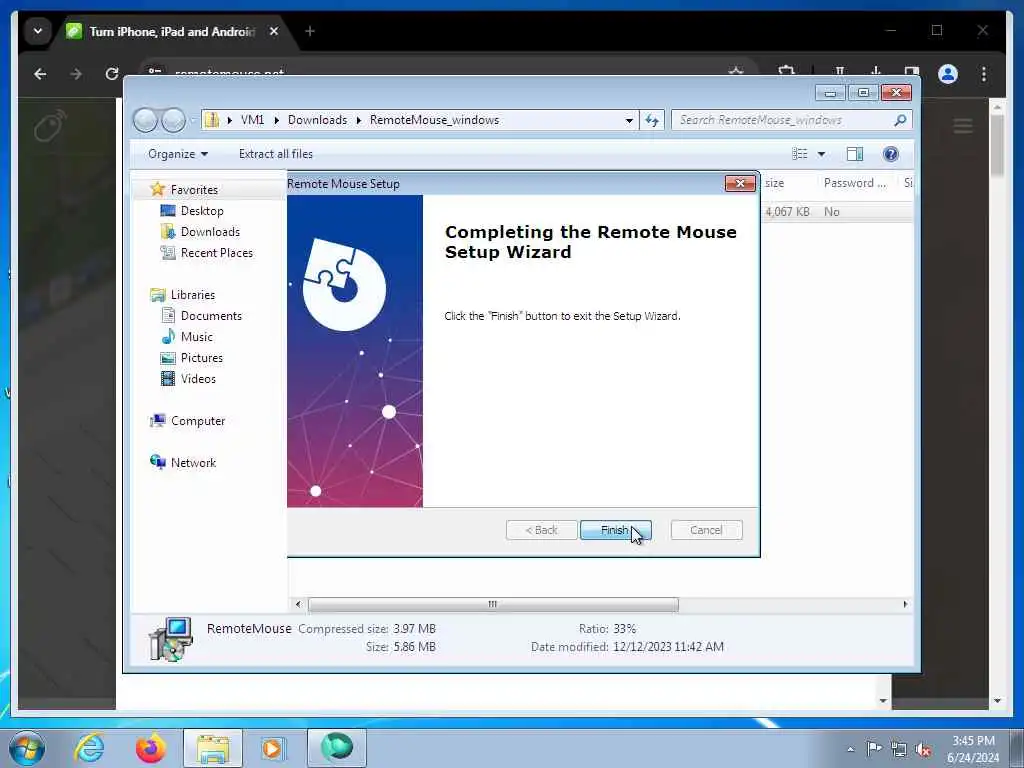
Task: Click VM1 in the address breadcrumb
Action: [252, 120]
